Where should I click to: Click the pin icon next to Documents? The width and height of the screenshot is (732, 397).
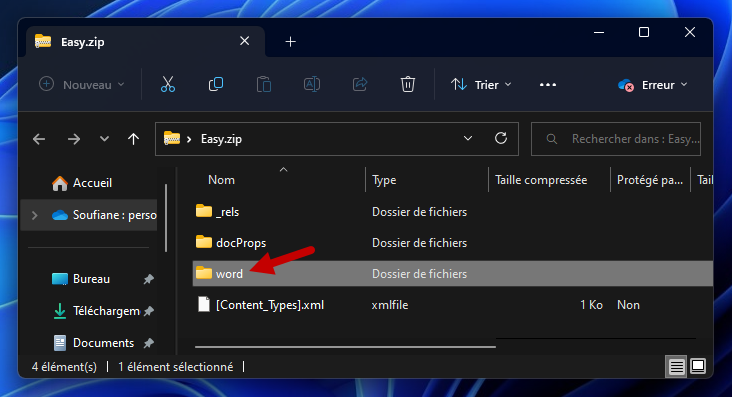pos(148,343)
